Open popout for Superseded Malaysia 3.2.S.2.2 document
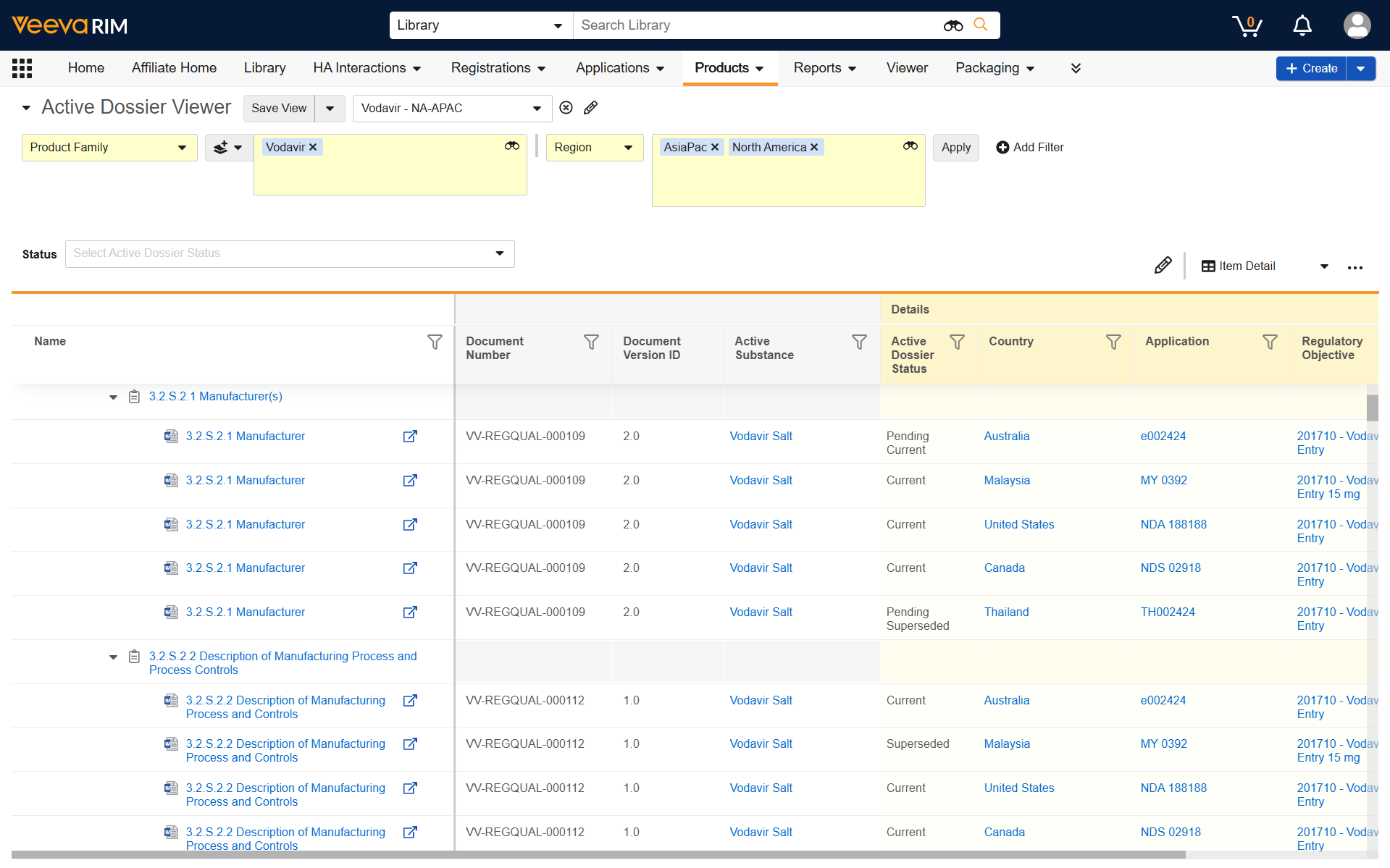Screen dimensions: 1390x868 coord(410,744)
